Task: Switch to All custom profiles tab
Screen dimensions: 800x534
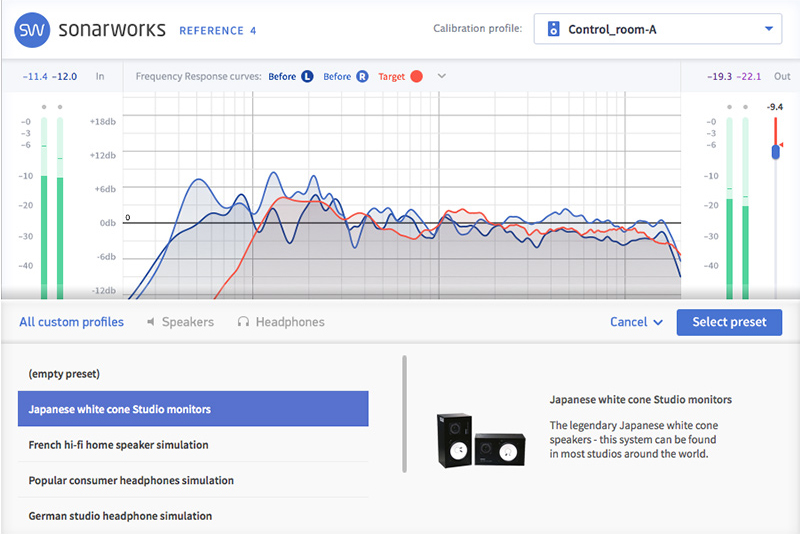Action: pos(71,322)
